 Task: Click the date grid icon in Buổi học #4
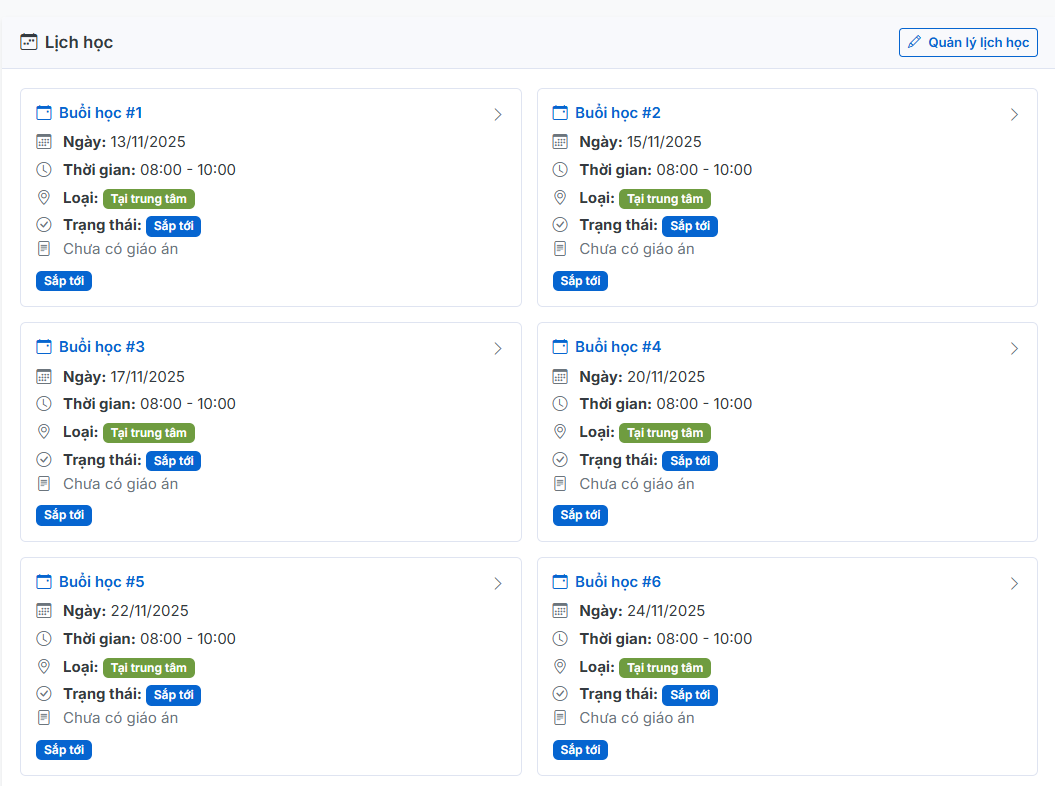pyautogui.click(x=560, y=377)
